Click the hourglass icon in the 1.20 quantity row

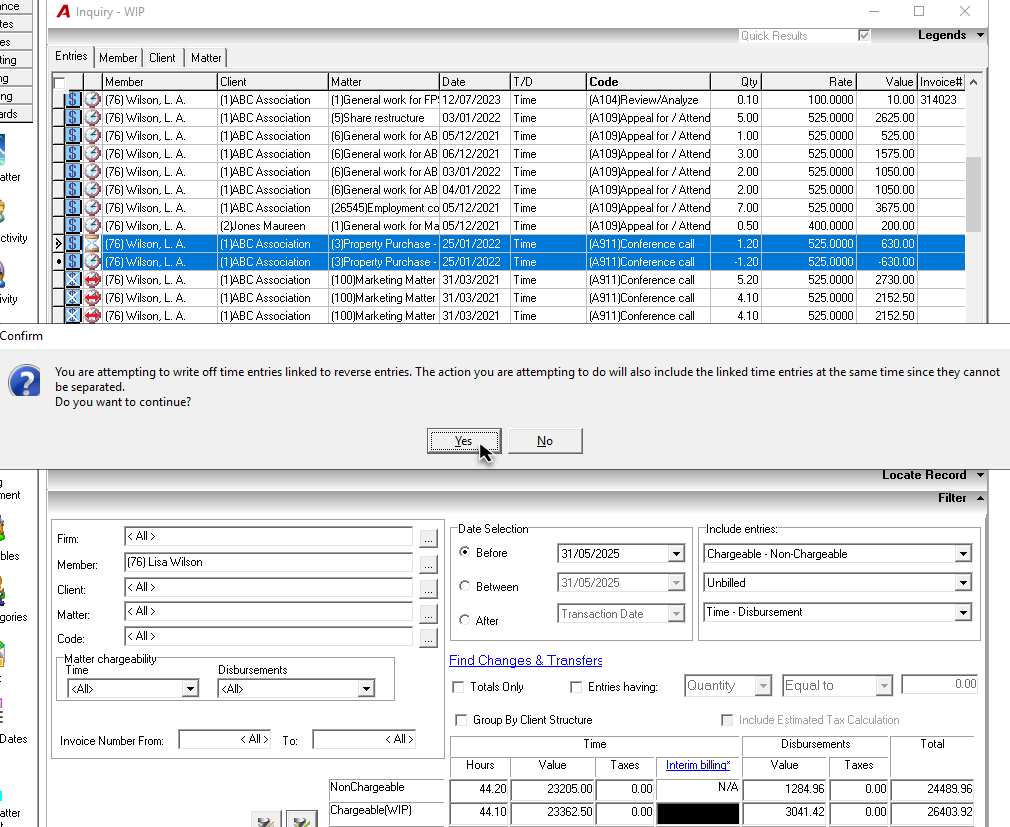point(93,244)
